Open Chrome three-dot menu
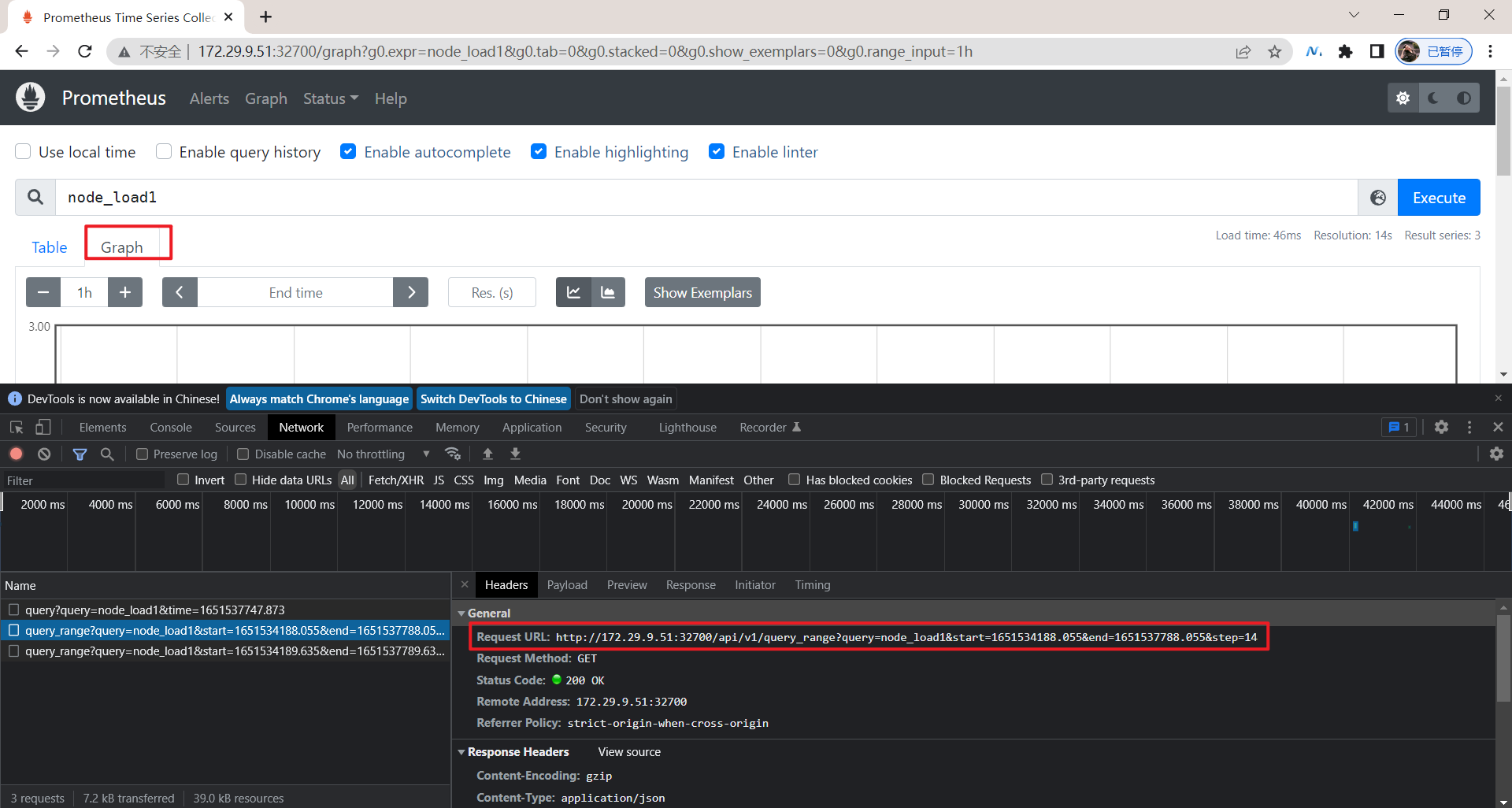 [x=1490, y=52]
